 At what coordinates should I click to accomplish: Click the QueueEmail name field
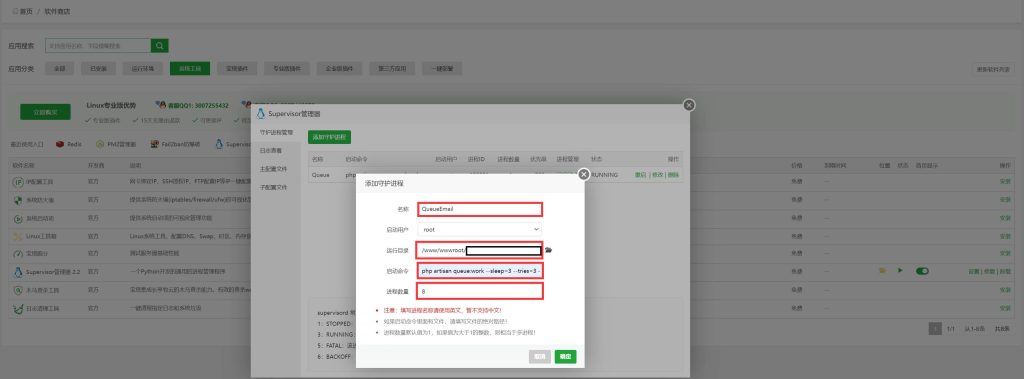(x=480, y=209)
